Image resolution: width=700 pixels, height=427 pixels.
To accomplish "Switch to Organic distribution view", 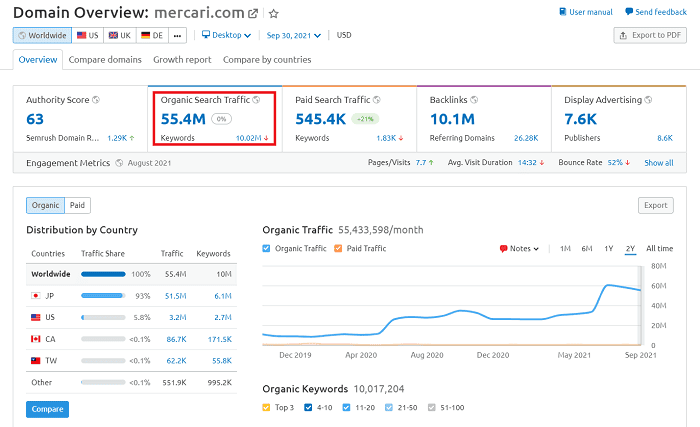I will (x=45, y=205).
